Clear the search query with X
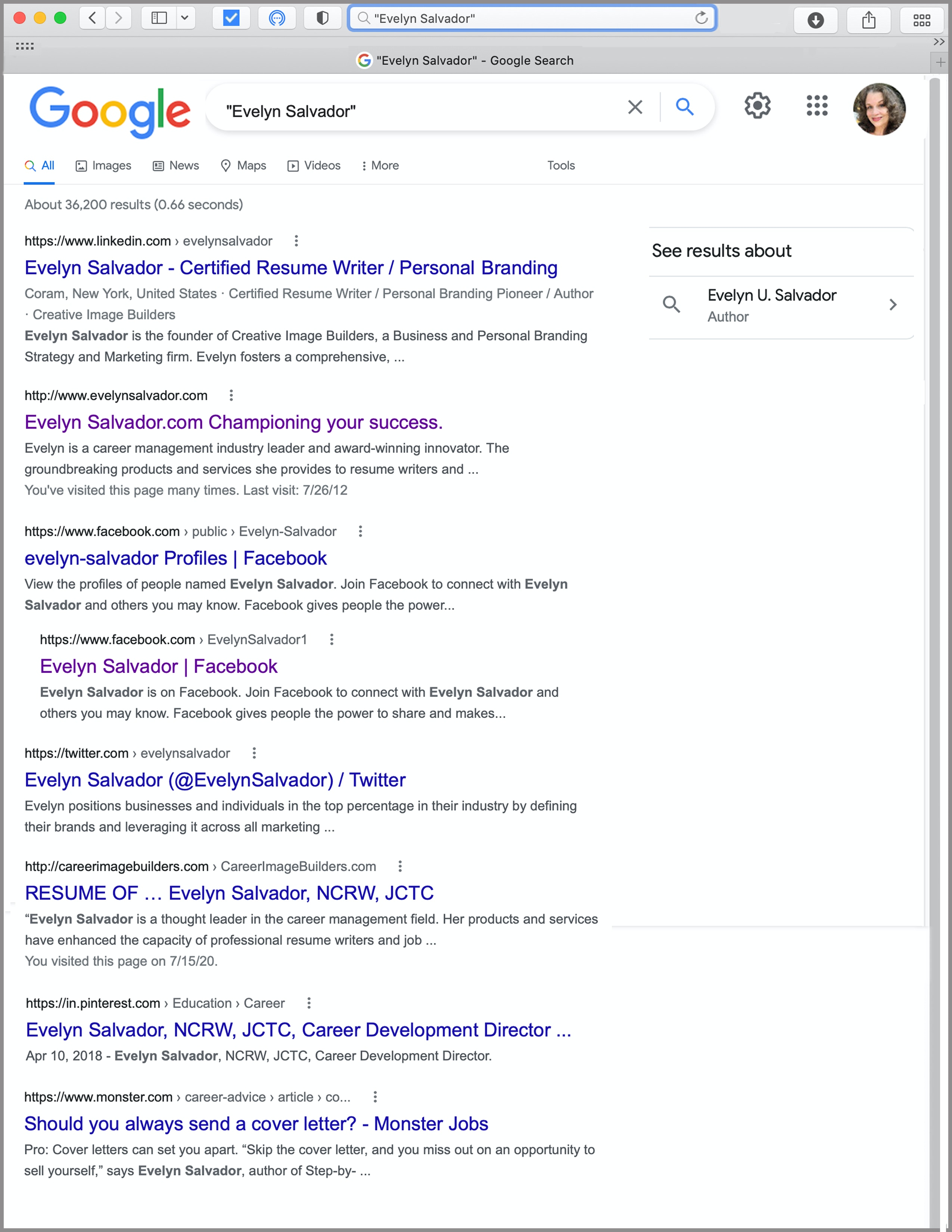The width and height of the screenshot is (952, 1232). click(x=635, y=107)
